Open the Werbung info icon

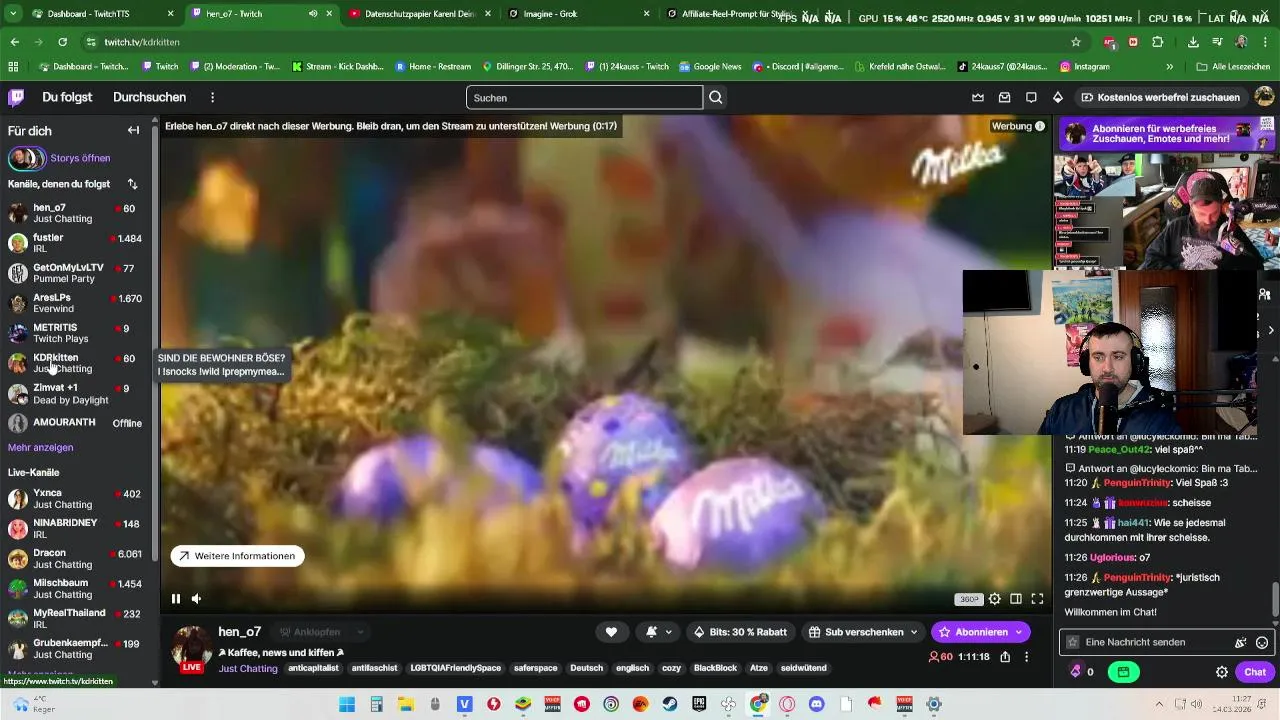(x=1040, y=126)
